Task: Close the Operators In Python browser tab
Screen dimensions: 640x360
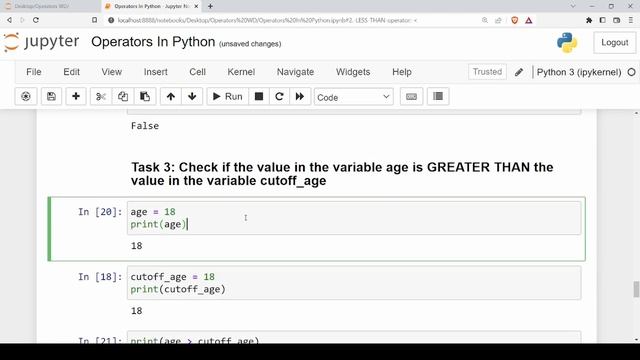Action: point(196,7)
